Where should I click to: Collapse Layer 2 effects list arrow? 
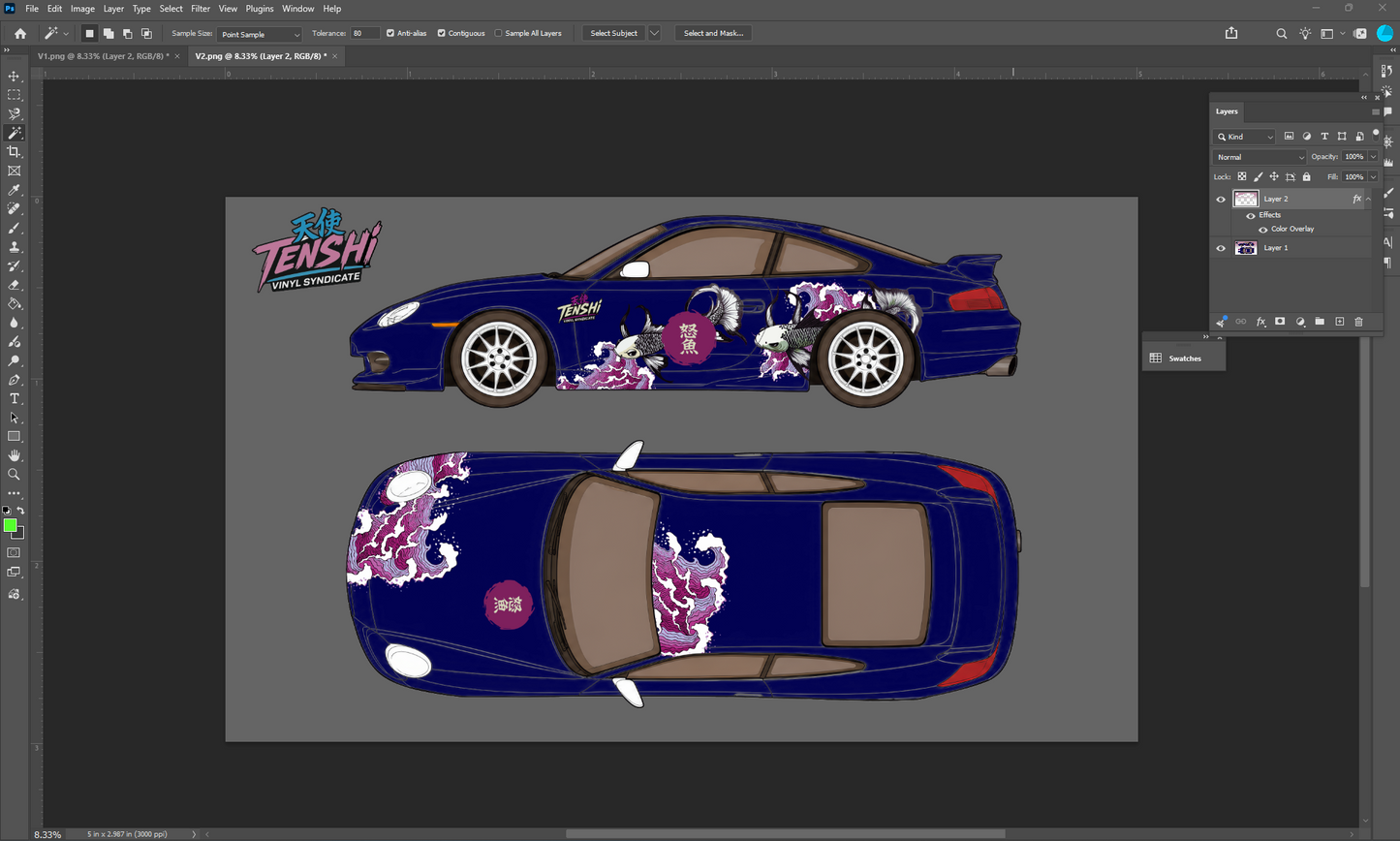(1368, 199)
